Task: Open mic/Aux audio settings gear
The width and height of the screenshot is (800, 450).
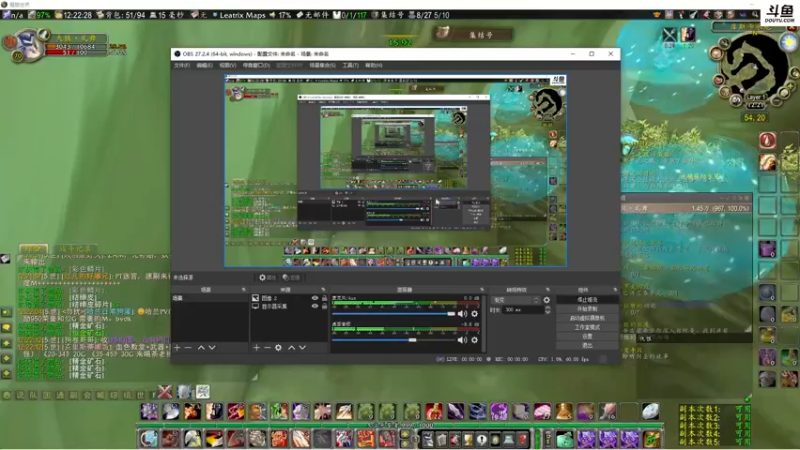Action: (474, 314)
